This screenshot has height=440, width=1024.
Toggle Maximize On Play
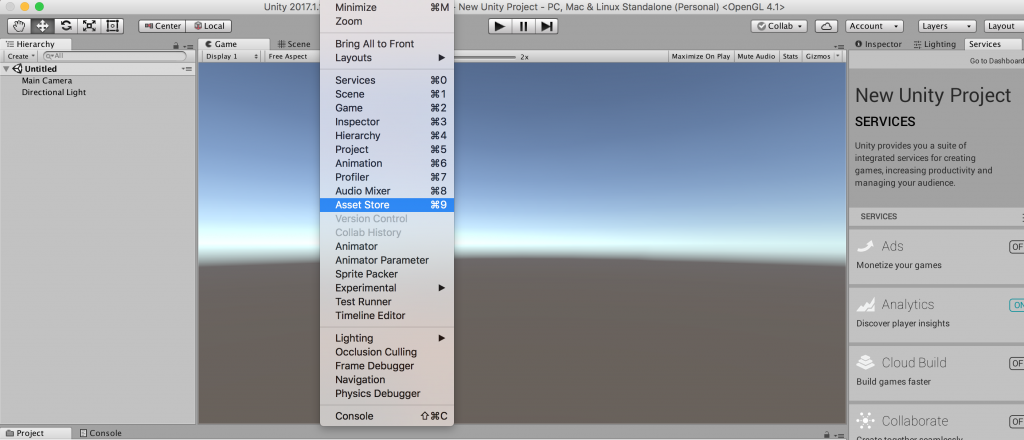pyautogui.click(x=701, y=57)
